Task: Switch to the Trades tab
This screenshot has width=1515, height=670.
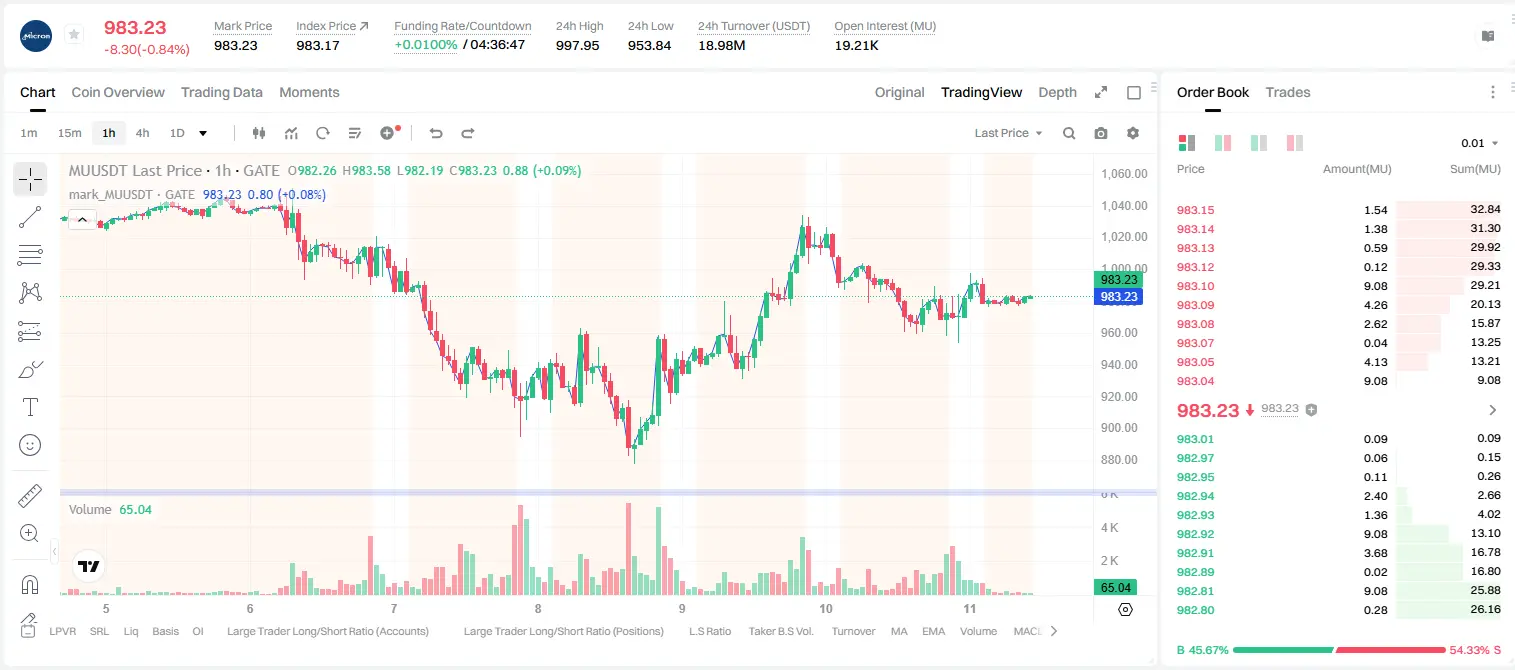Action: [x=1288, y=92]
